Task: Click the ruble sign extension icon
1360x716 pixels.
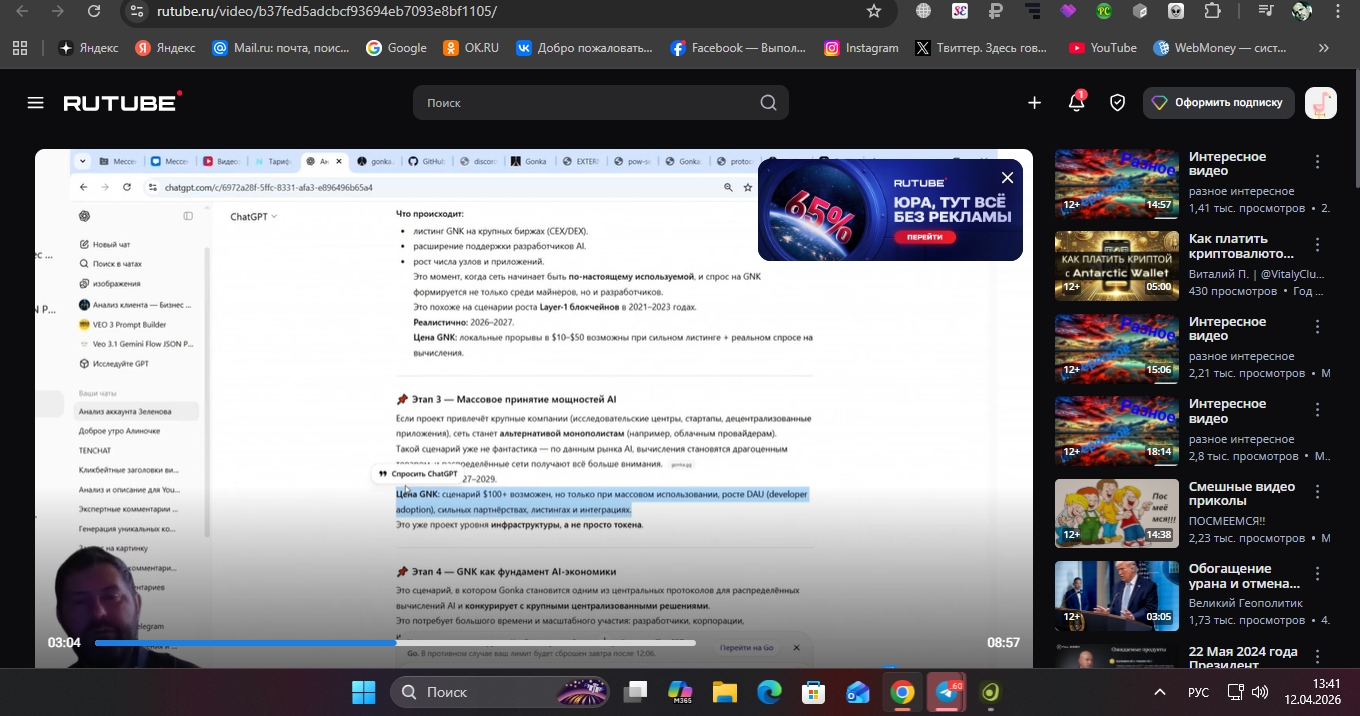Action: point(996,11)
